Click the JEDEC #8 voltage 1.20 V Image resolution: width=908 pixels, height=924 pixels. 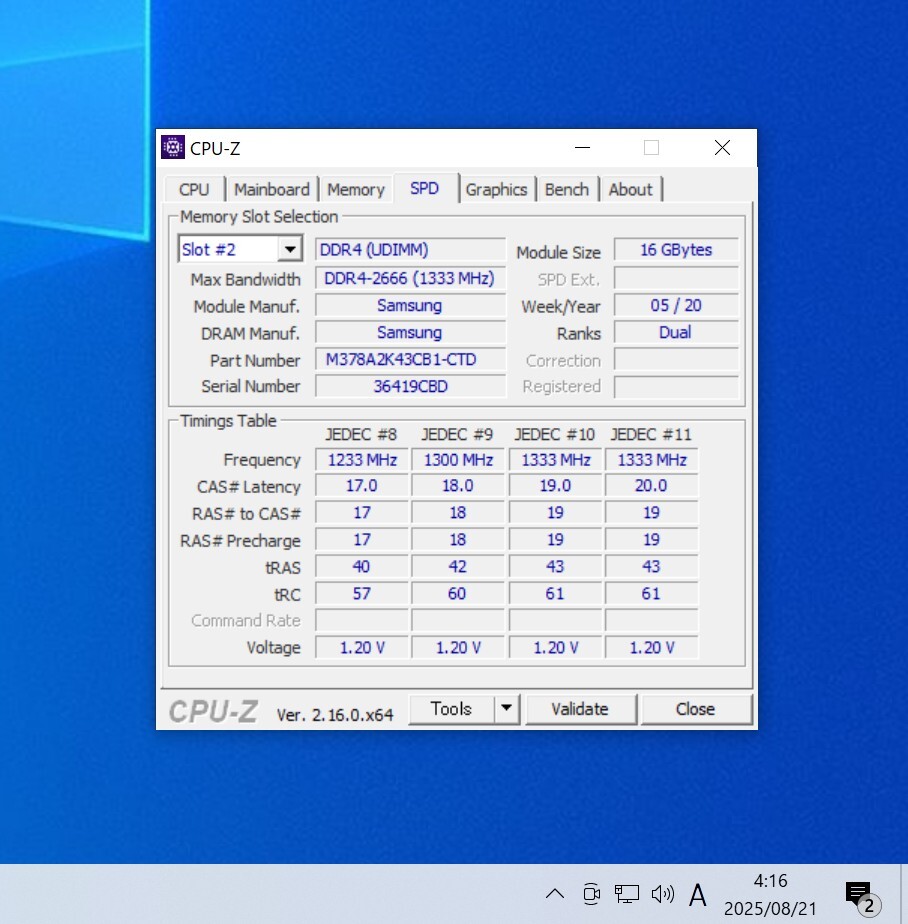pyautogui.click(x=362, y=648)
